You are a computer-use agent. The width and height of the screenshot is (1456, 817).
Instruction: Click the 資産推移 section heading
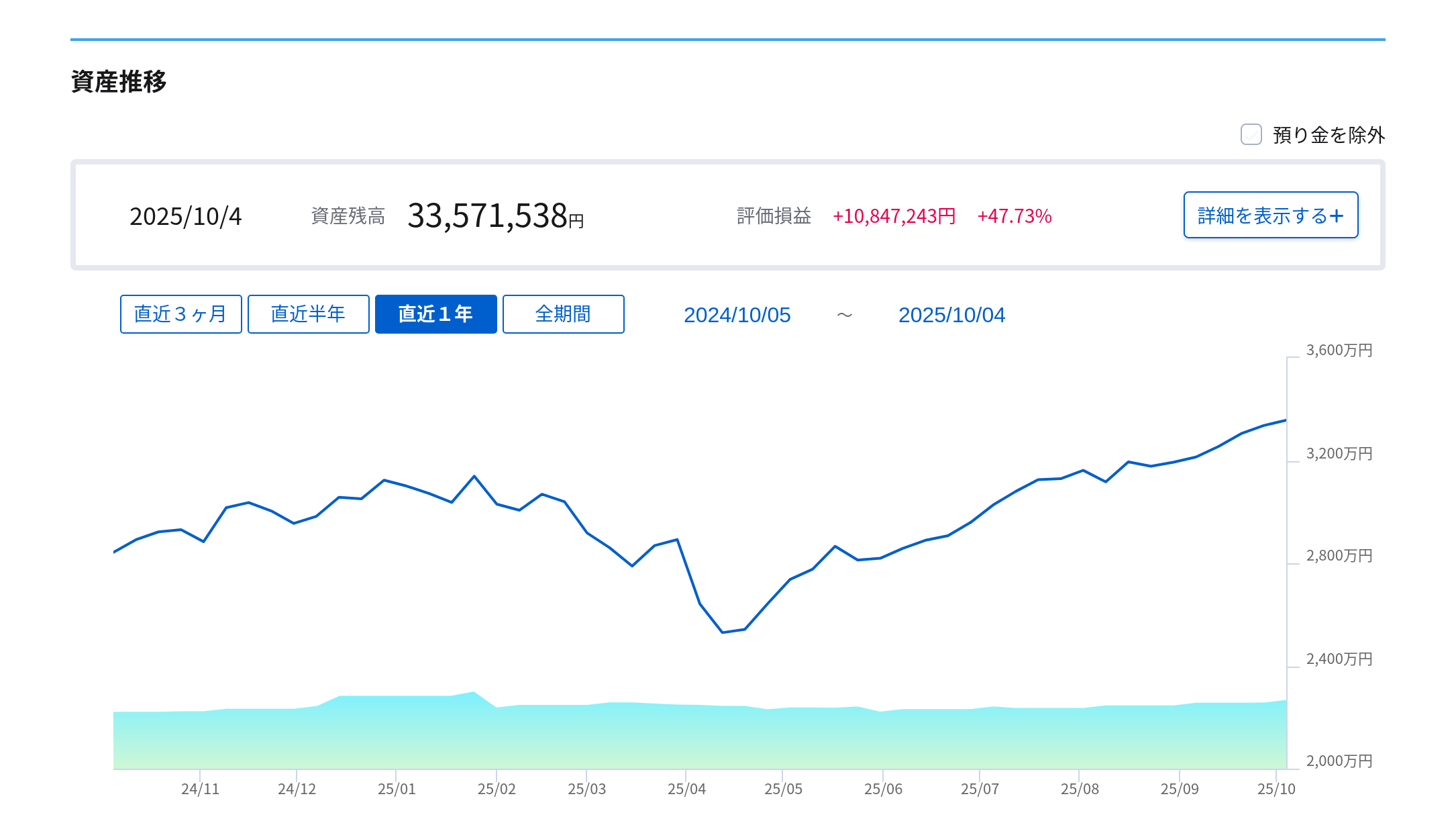point(119,82)
